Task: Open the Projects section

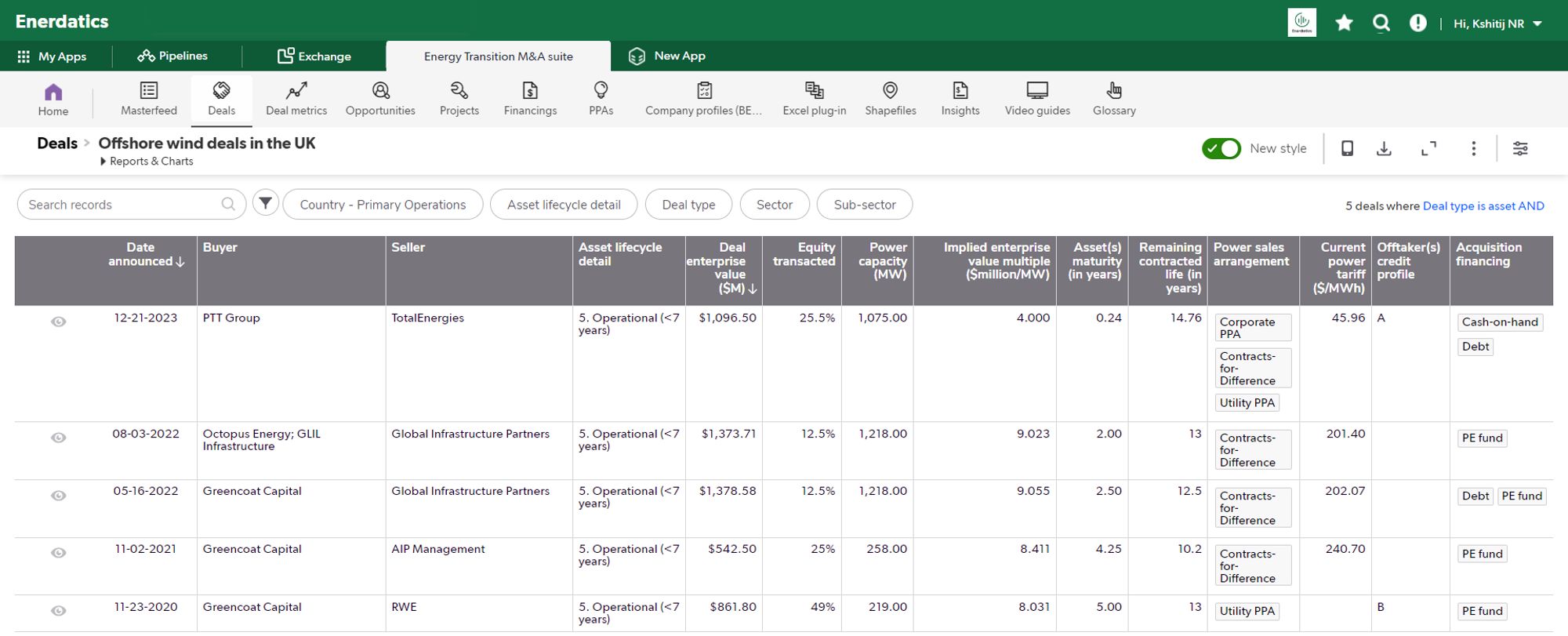Action: click(459, 100)
